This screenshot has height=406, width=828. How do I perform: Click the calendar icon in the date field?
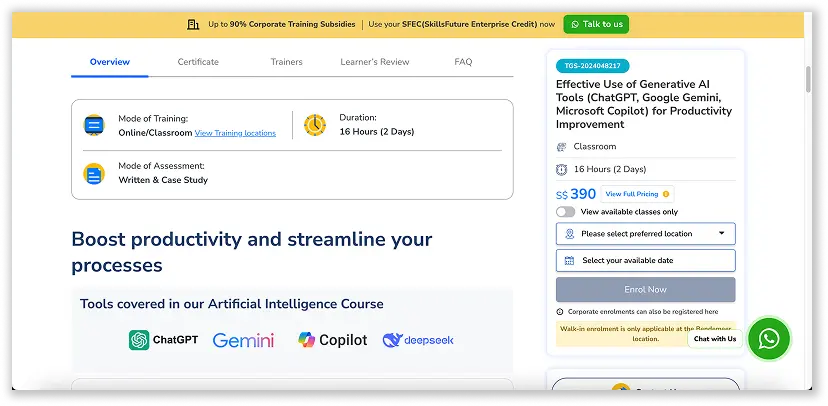click(569, 260)
